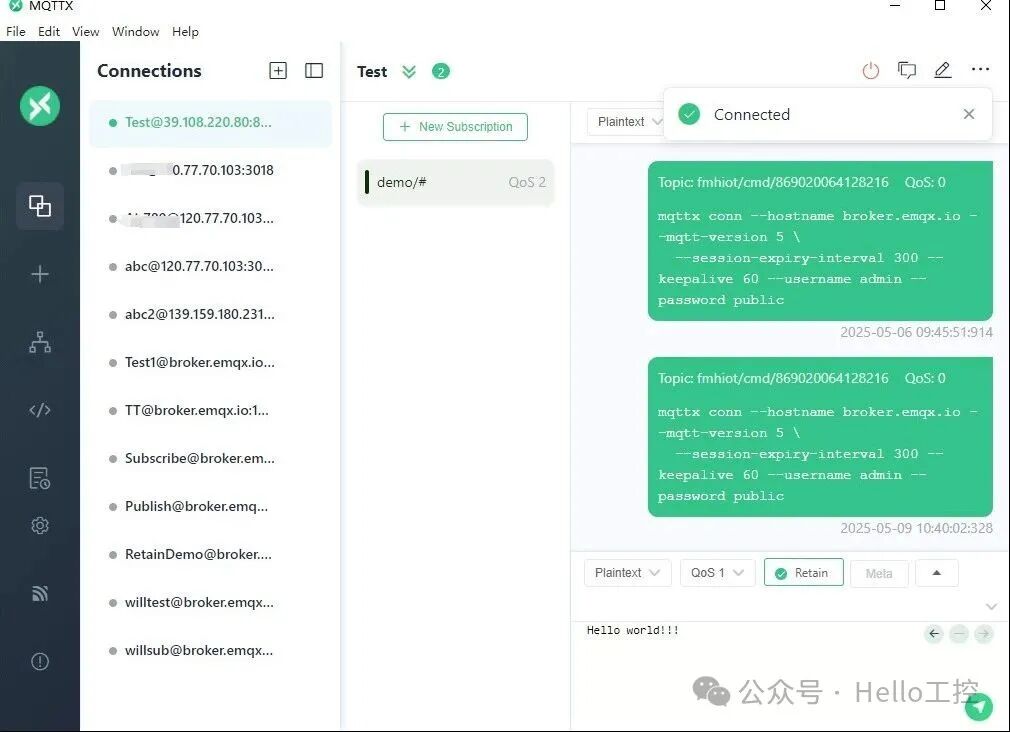This screenshot has height=732, width=1010.
Task: Close the Connected notification
Action: [969, 114]
